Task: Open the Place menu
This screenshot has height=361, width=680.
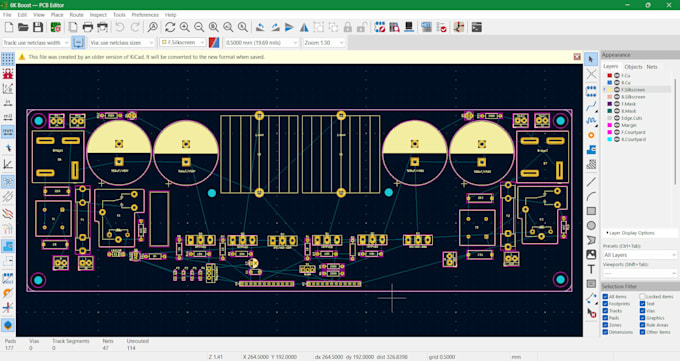Action: 57,15
